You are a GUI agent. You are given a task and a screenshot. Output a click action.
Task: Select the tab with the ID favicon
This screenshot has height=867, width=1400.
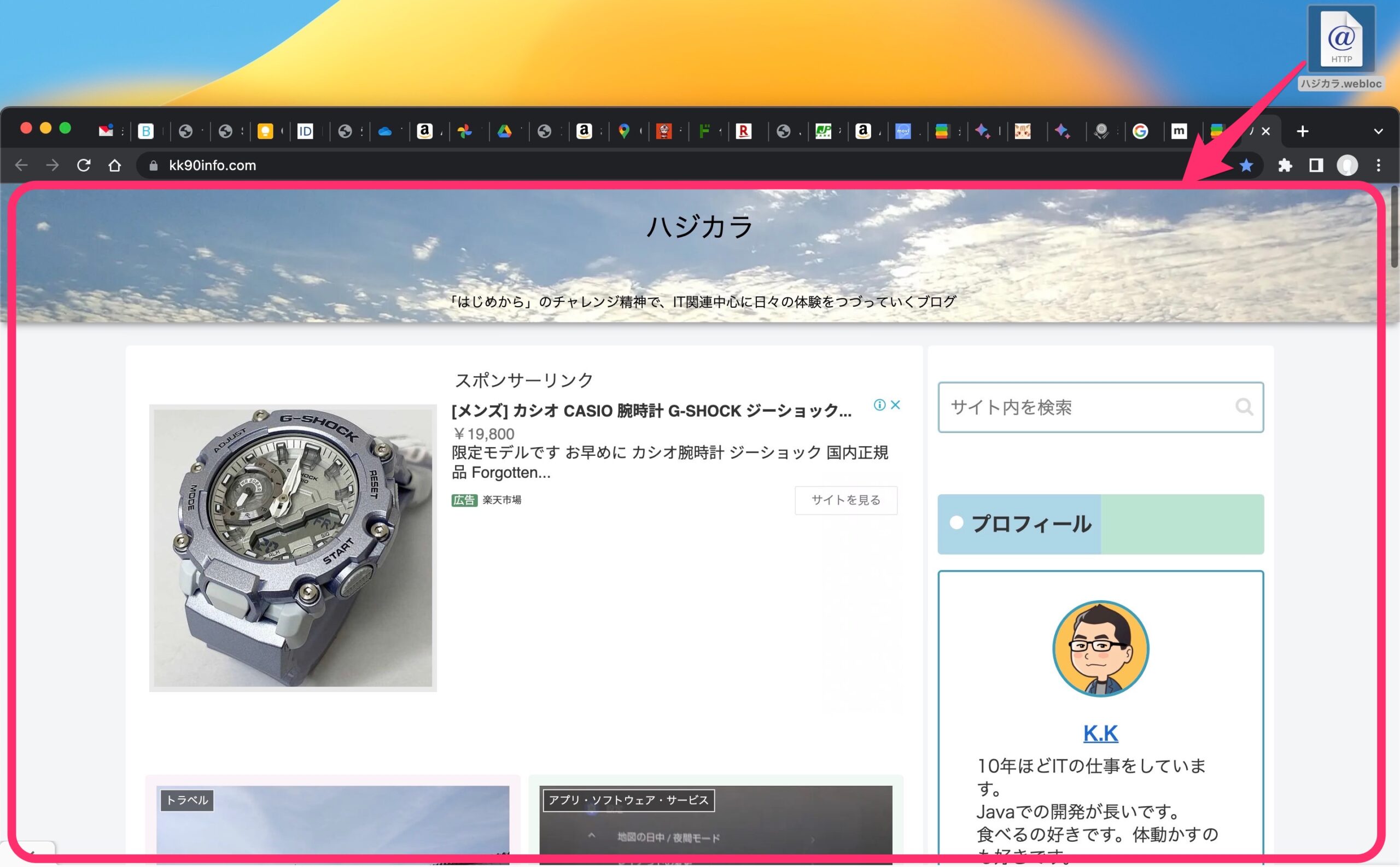[305, 131]
